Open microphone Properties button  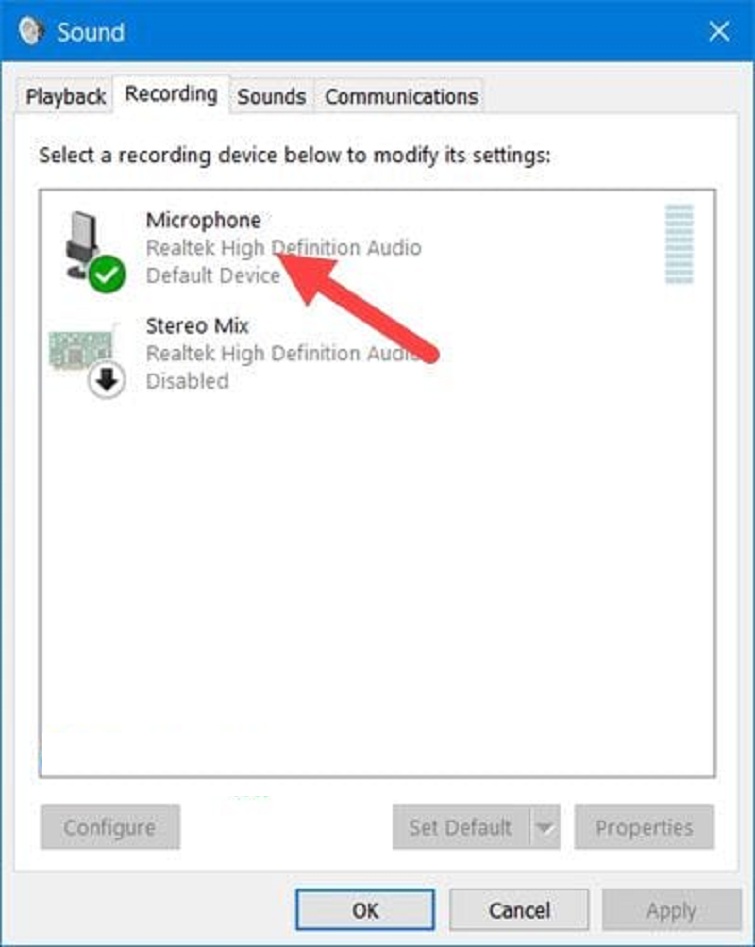tap(644, 827)
